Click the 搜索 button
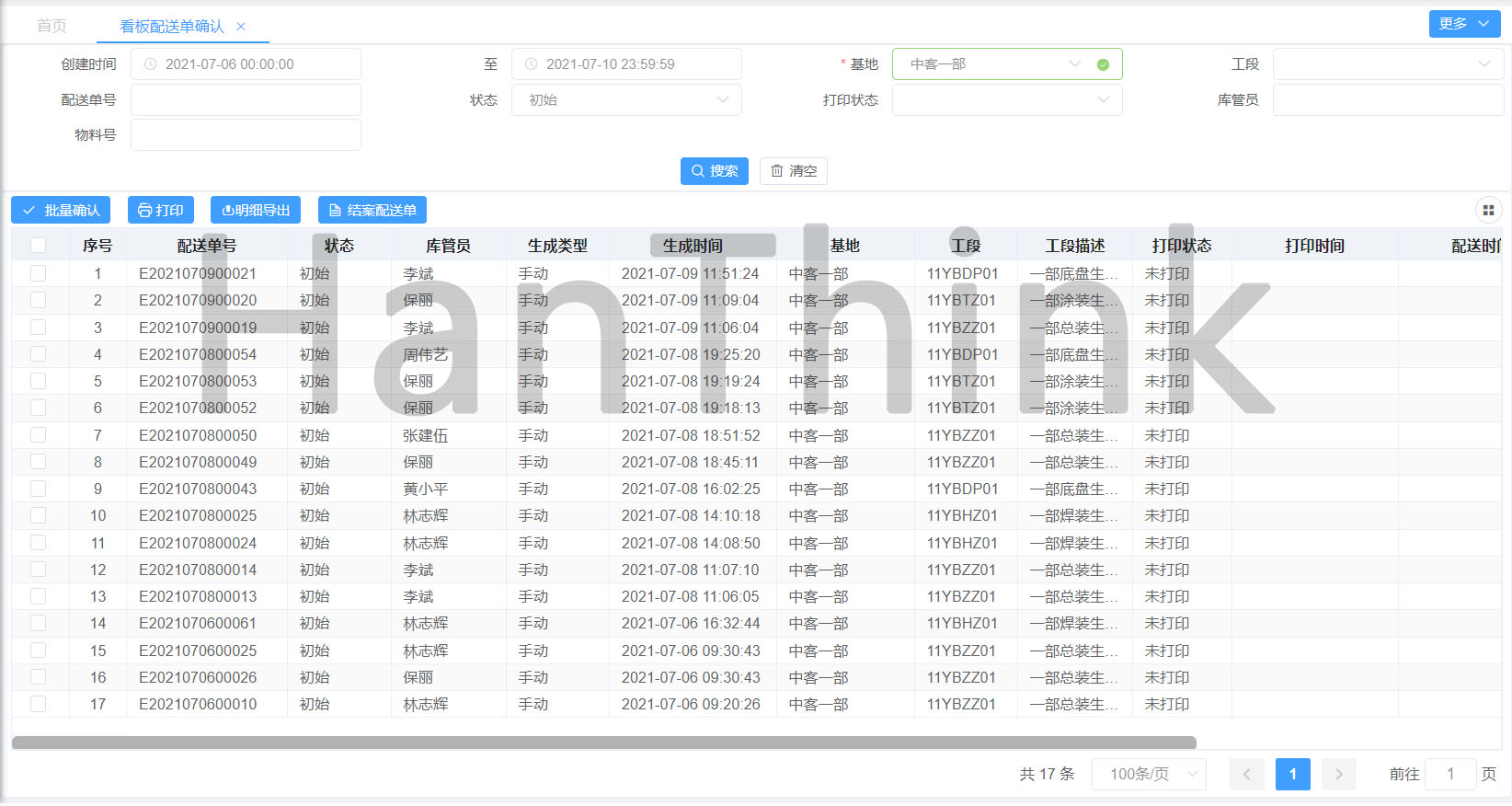The image size is (1512, 806). pos(715,171)
